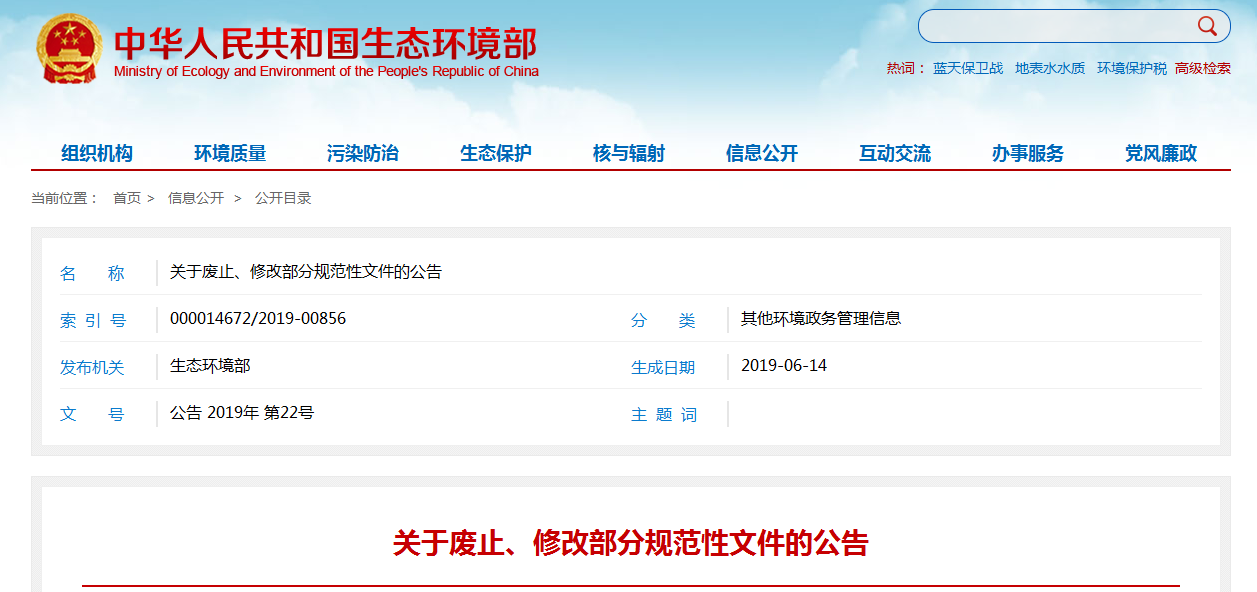The width and height of the screenshot is (1257, 592).
Task: Click inside the search input box
Action: pos(1055,26)
